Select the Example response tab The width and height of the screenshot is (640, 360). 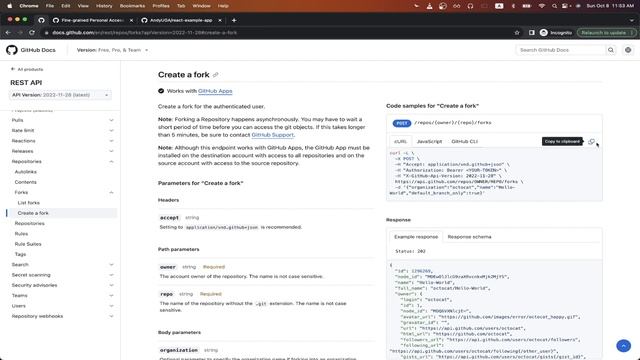click(x=416, y=237)
